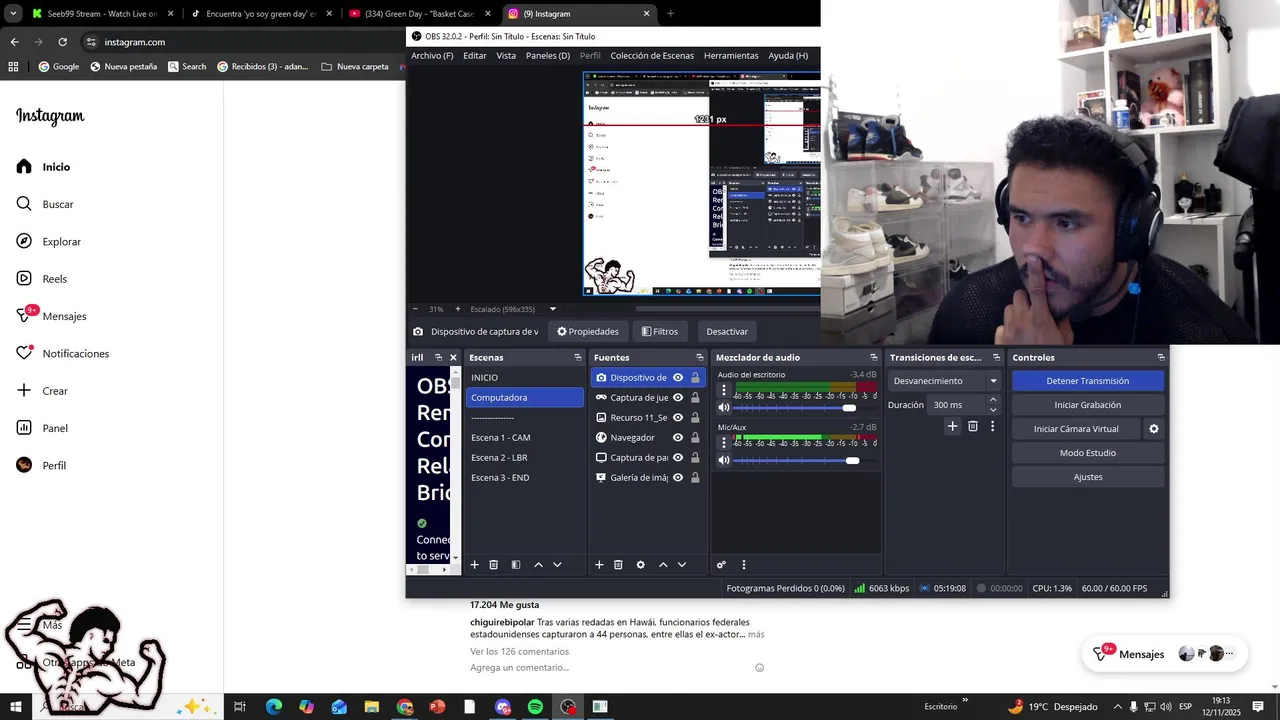This screenshot has width=1280, height=720.
Task: Delete the selected scene with trash icon
Action: pos(494,565)
